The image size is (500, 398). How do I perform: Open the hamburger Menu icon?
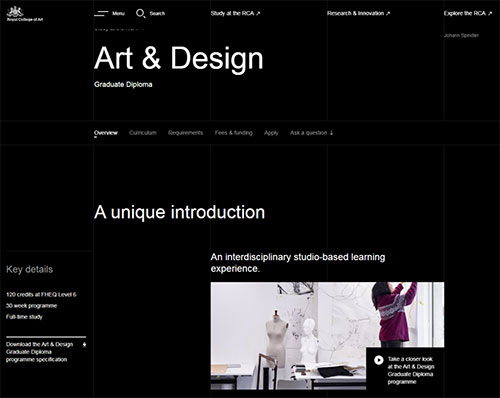[101, 13]
